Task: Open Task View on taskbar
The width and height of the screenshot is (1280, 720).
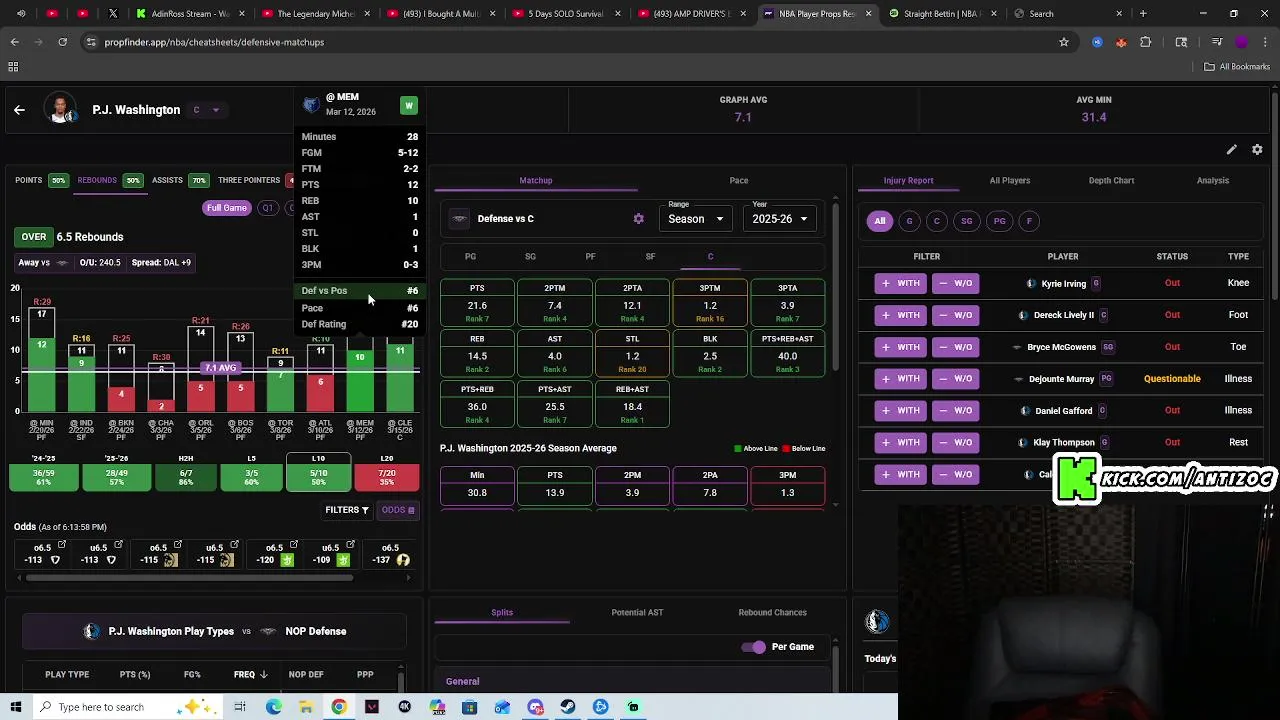Action: 240,707
